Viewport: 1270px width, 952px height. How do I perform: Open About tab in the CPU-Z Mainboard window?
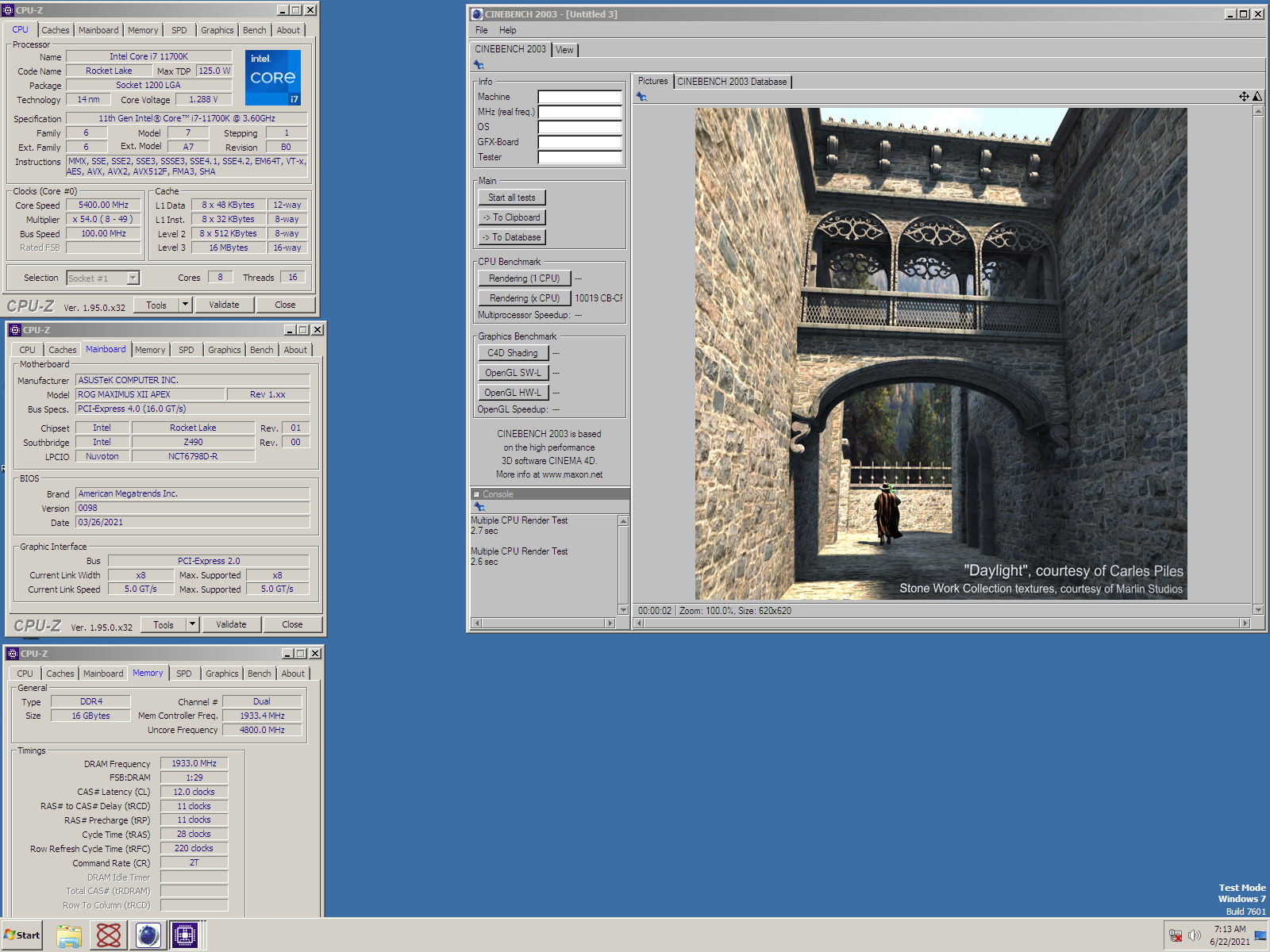295,350
